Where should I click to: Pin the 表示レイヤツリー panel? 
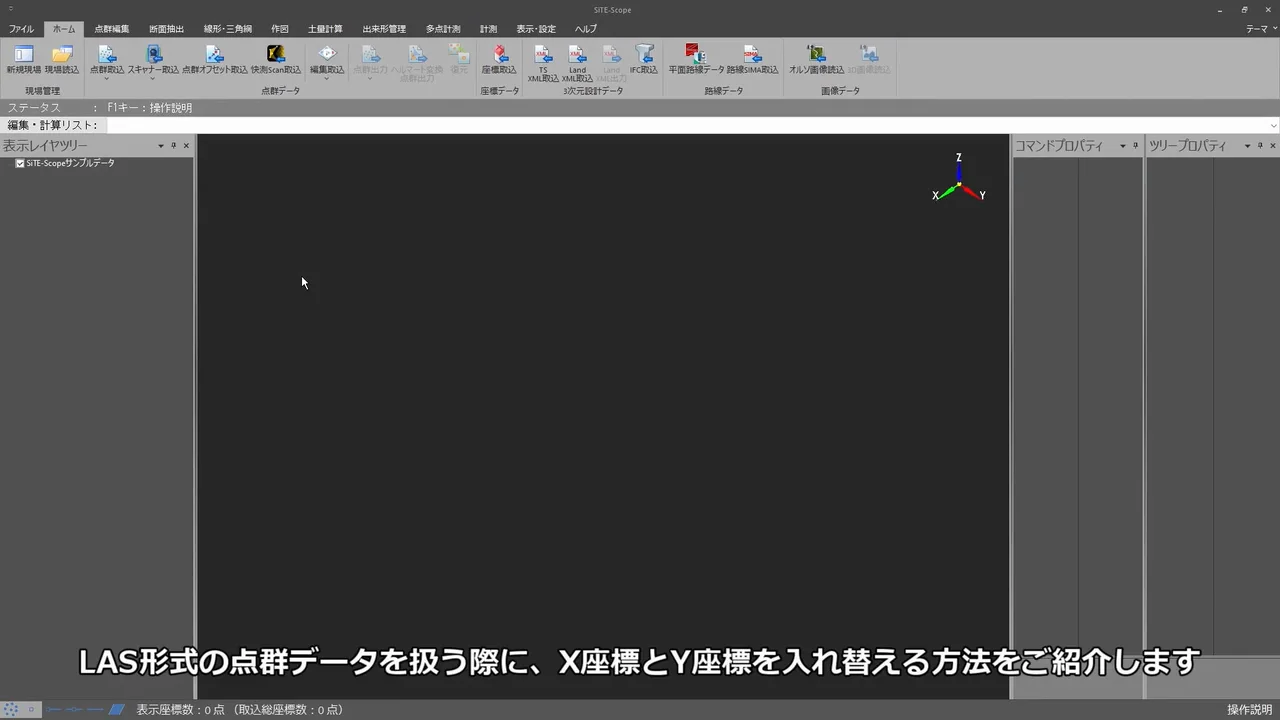pos(173,146)
